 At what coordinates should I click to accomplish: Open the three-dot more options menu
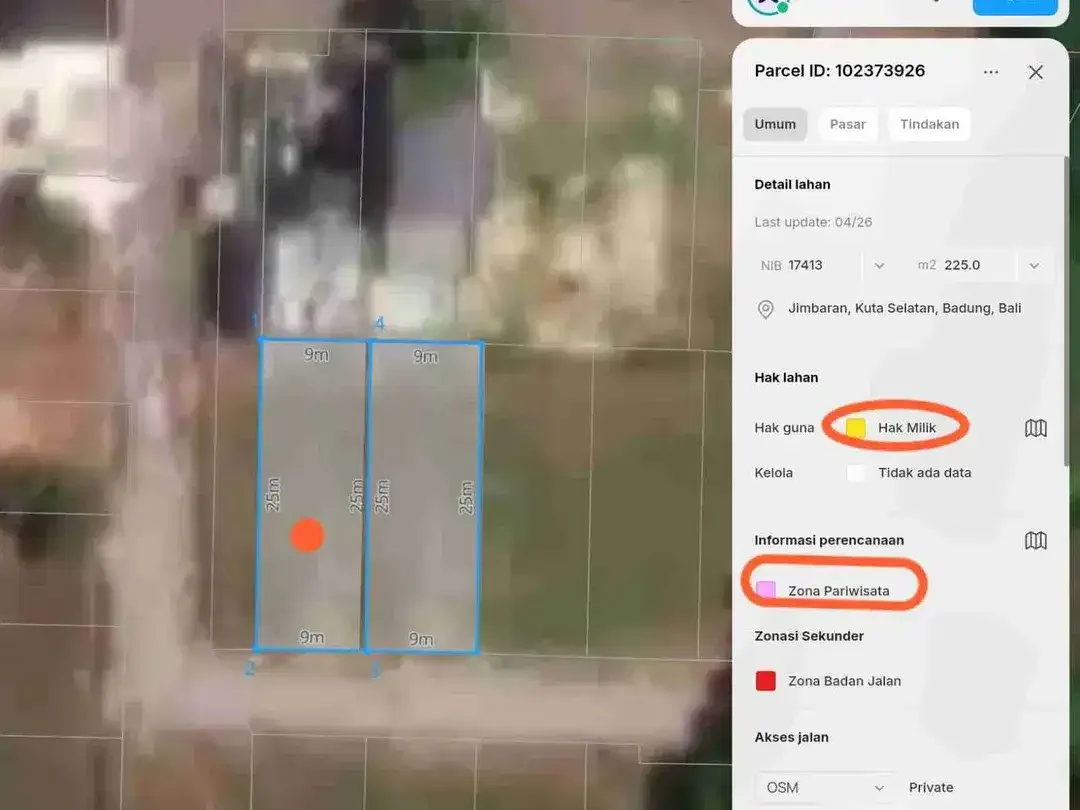pos(990,72)
